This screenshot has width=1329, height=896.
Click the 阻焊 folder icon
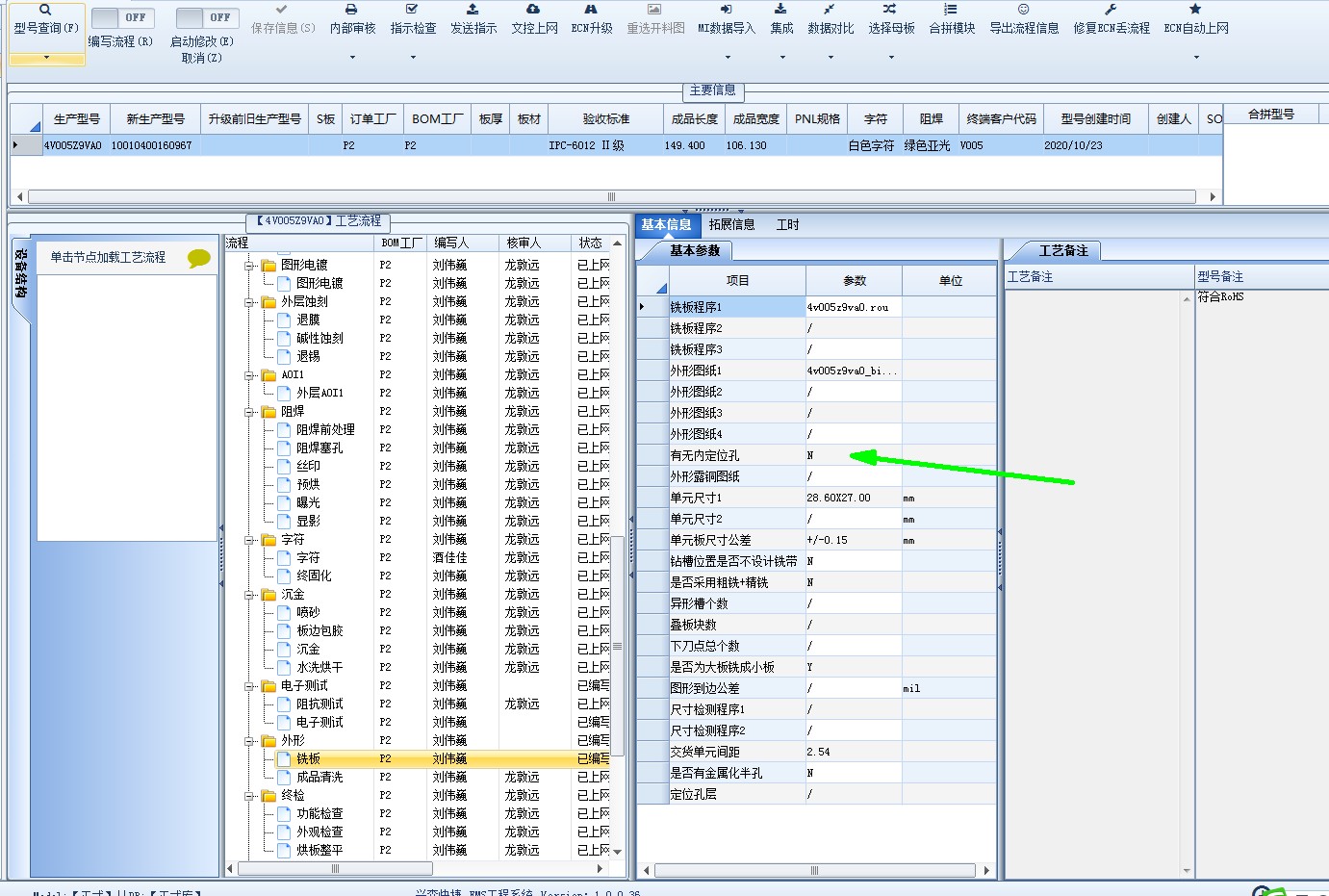click(x=268, y=411)
